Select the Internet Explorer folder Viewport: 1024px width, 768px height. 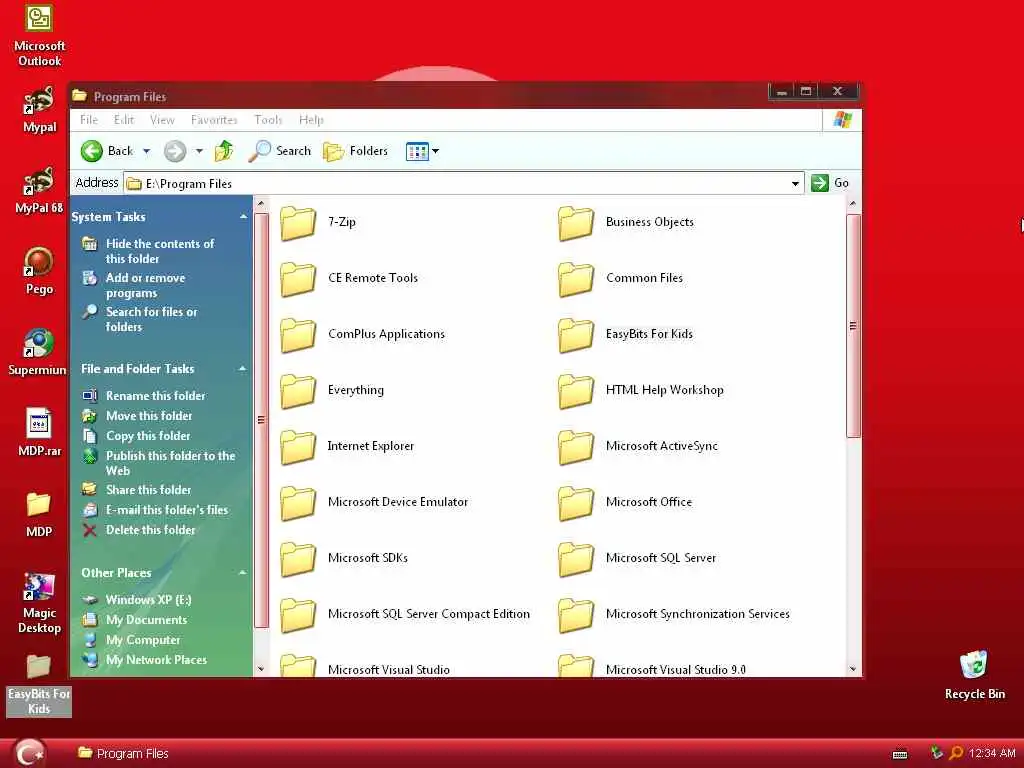click(347, 447)
